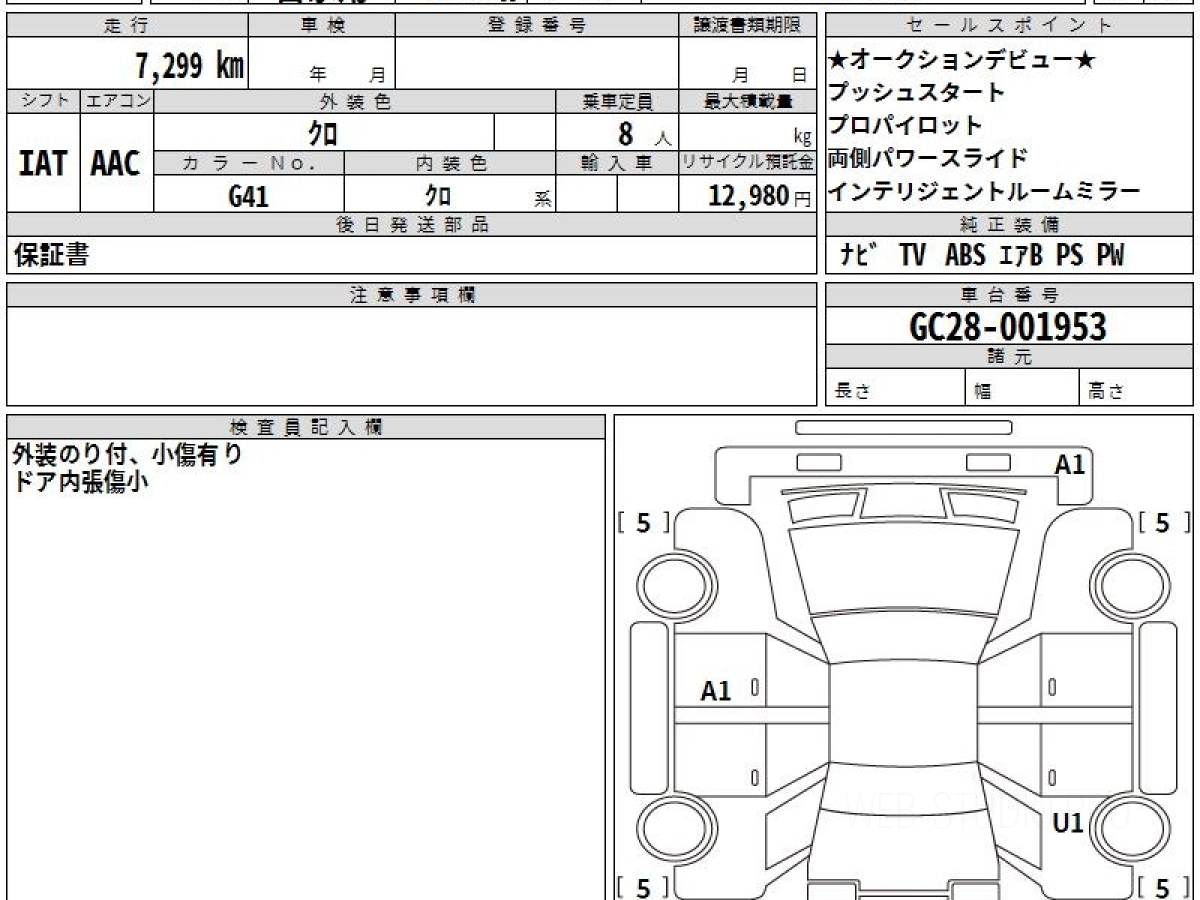
Task: Select the IAT shift value
Action: pyautogui.click(x=43, y=163)
